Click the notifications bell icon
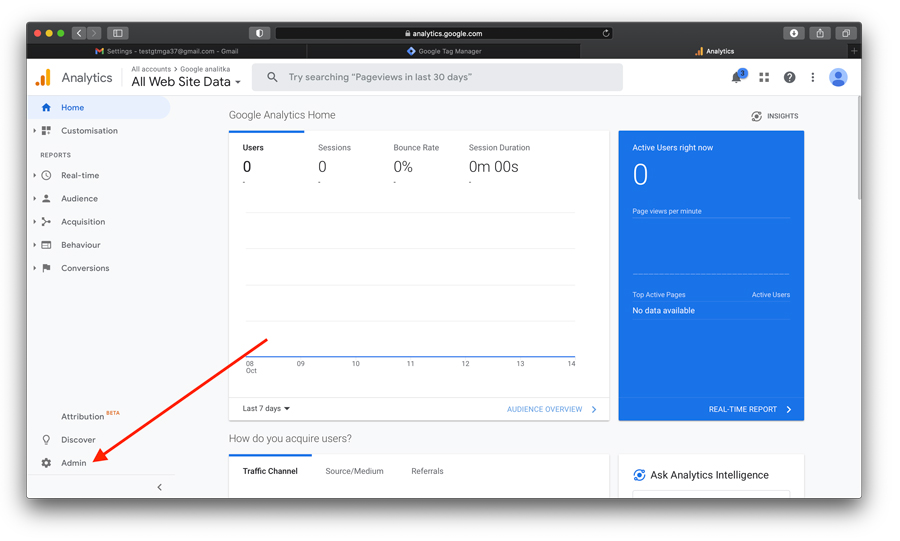Screen dimensions: 900x541 click(737, 77)
